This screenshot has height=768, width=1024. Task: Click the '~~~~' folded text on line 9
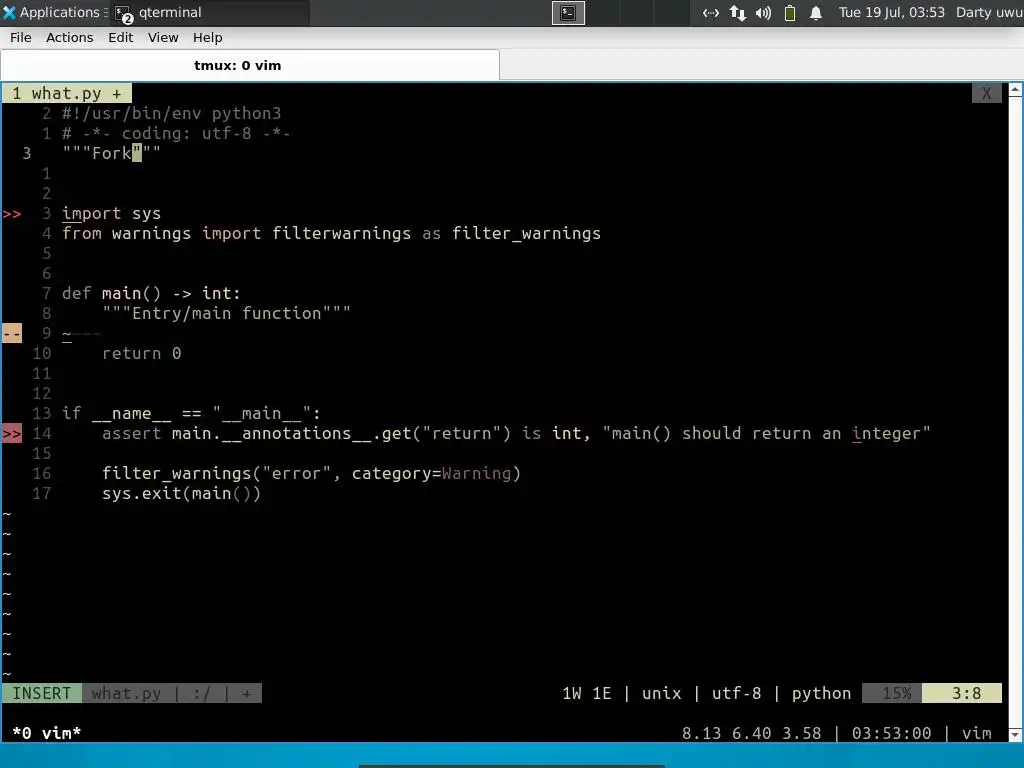click(x=82, y=334)
